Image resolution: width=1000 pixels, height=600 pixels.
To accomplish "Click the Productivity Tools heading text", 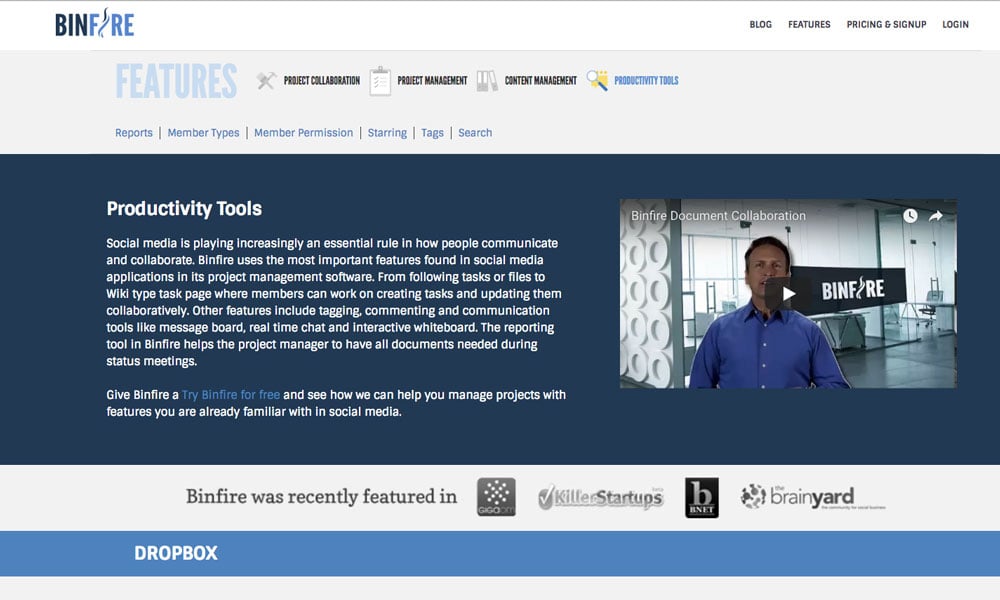I will (x=184, y=209).
